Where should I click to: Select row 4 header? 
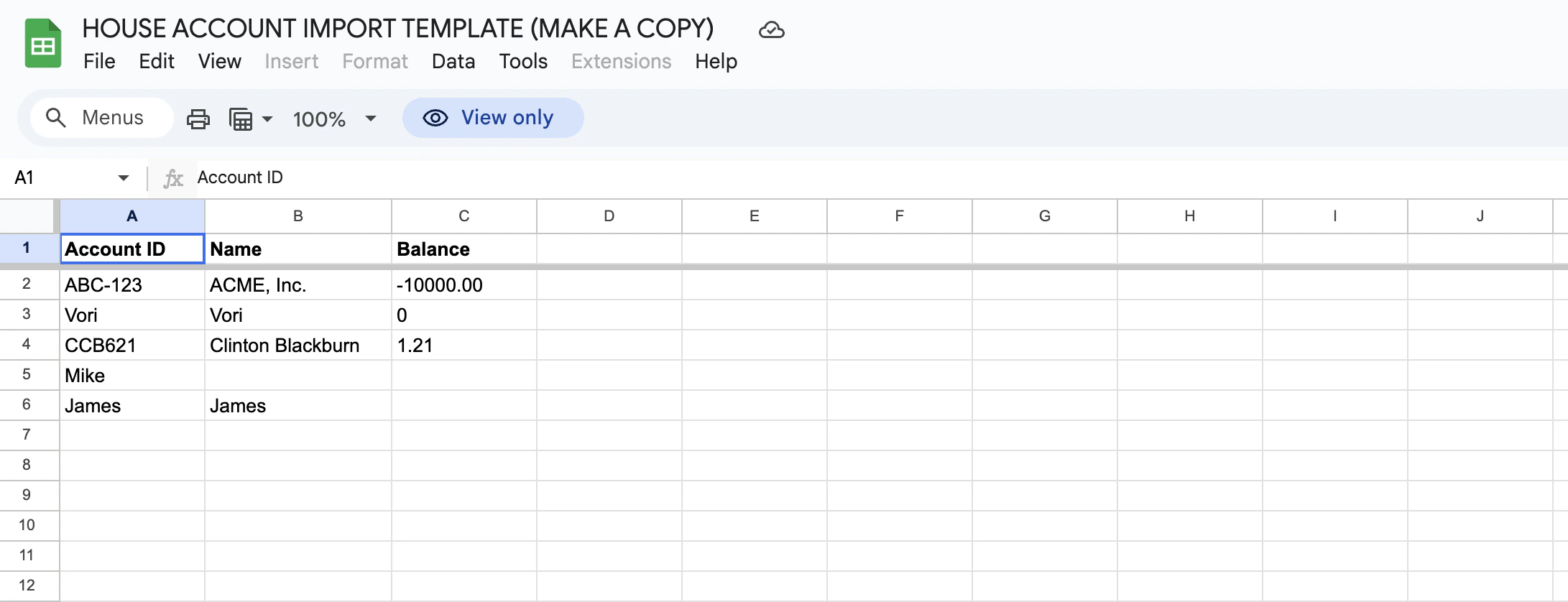(27, 345)
